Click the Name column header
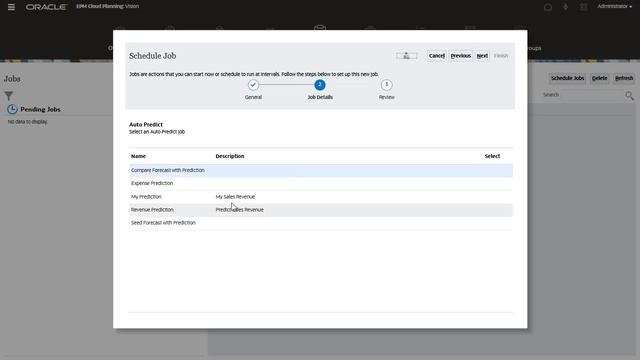The width and height of the screenshot is (640, 360). [138, 156]
